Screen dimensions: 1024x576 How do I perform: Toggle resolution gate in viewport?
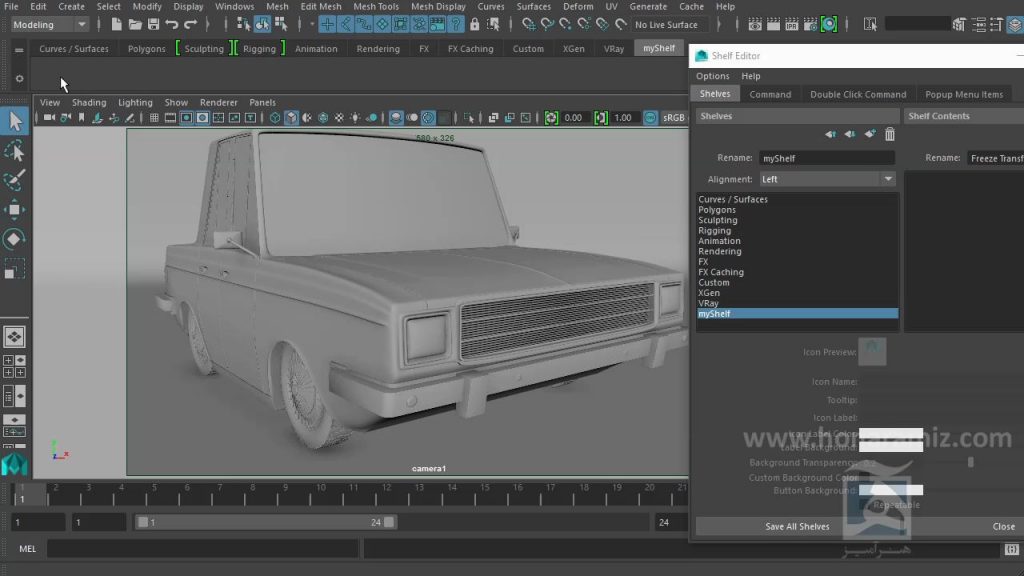tap(186, 118)
